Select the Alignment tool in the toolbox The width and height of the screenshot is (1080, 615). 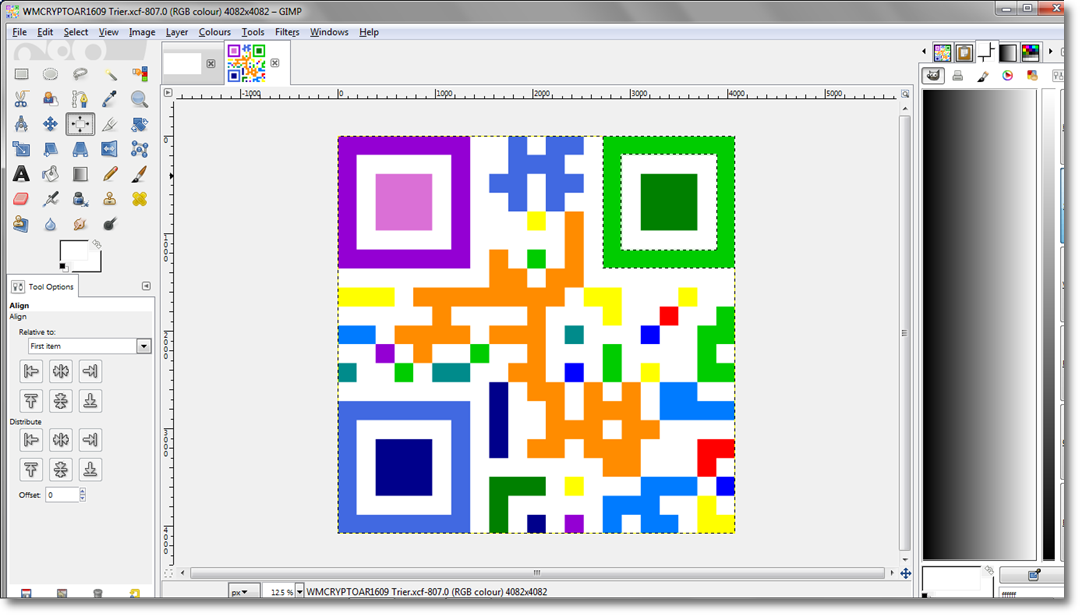[x=80, y=124]
